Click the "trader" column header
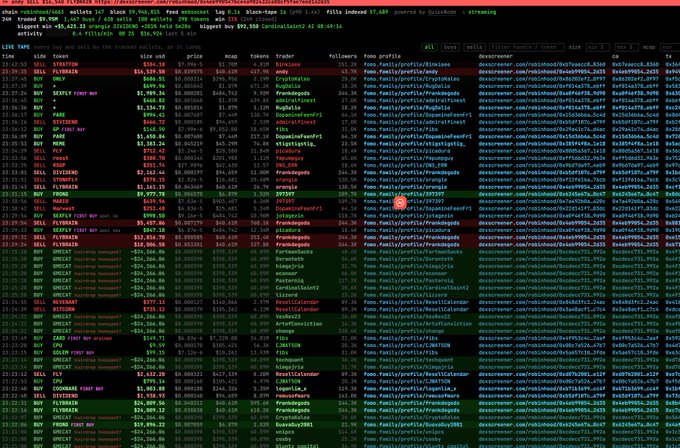This screenshot has height=448, width=680. tap(284, 56)
